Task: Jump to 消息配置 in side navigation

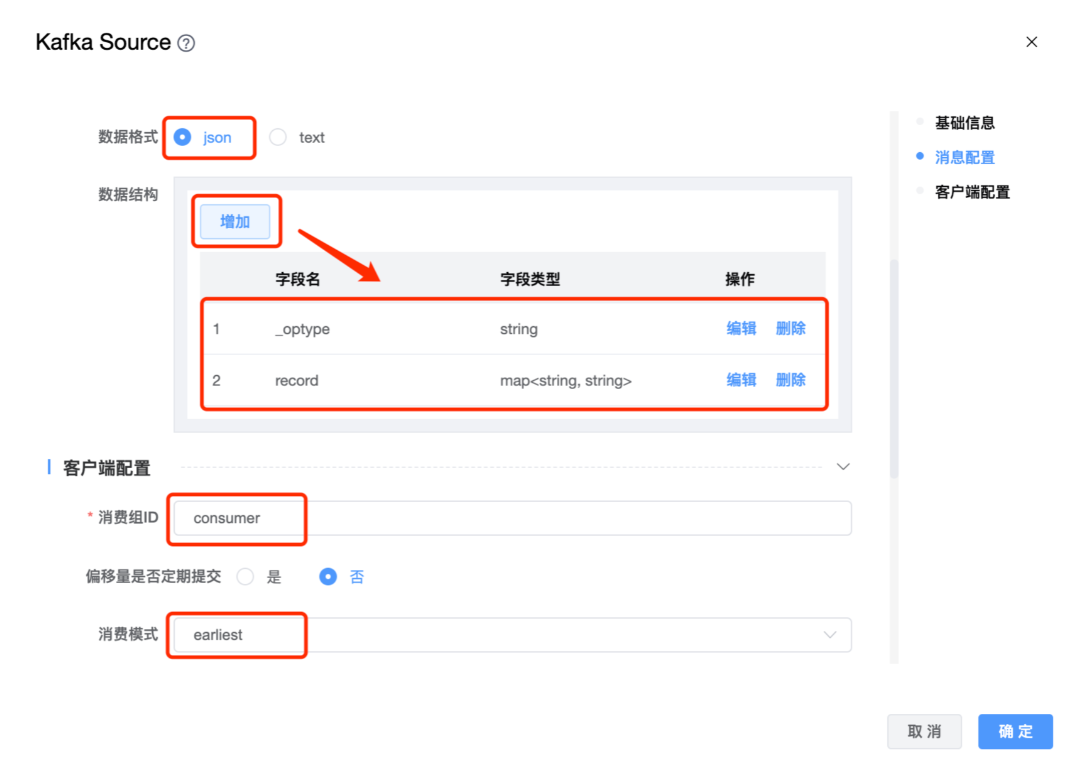Action: click(x=964, y=157)
